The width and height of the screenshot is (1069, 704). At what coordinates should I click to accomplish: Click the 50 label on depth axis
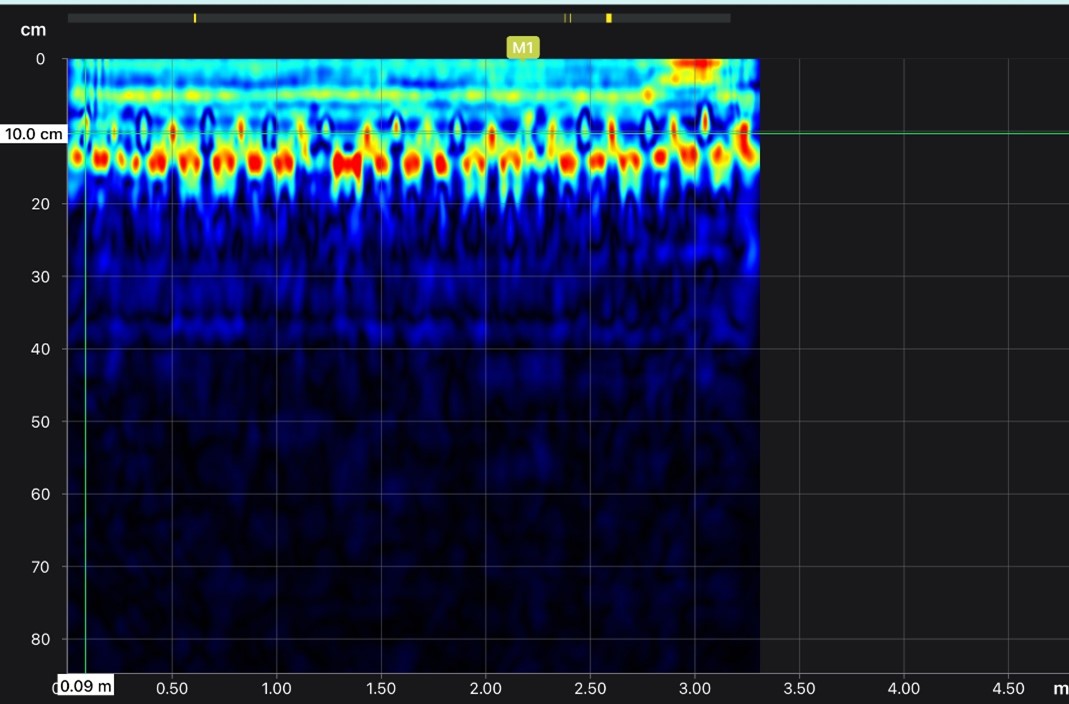41,422
